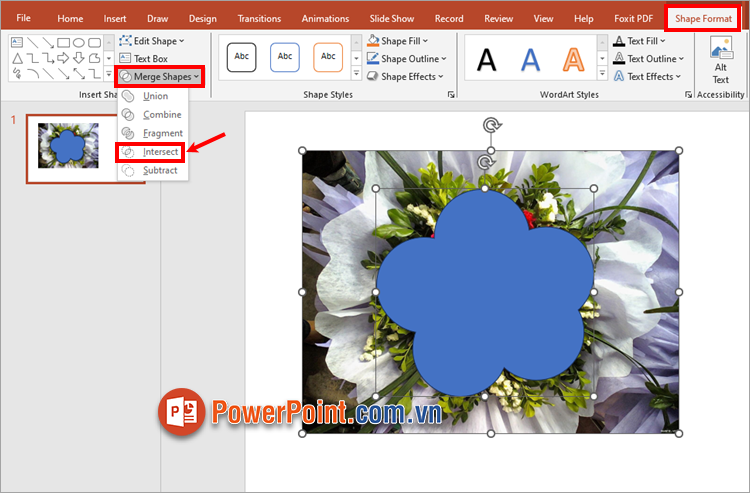Apply the orange outline WordArt style A
The height and width of the screenshot is (493, 750).
[574, 60]
